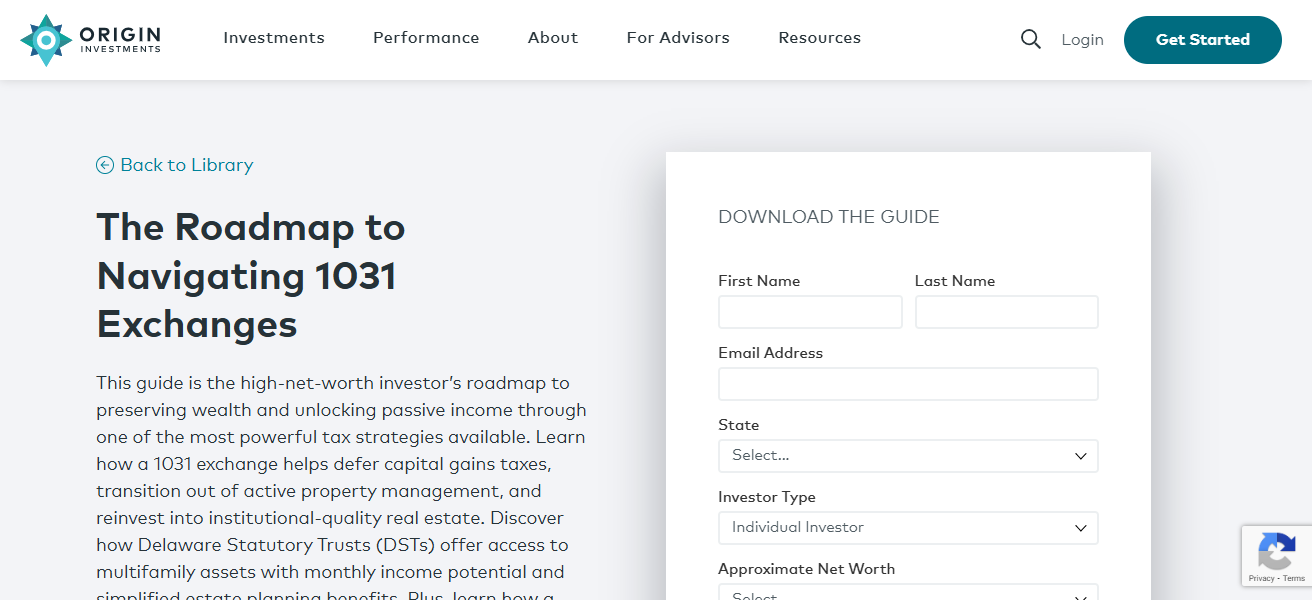Open the Investor Type dropdown

click(907, 527)
